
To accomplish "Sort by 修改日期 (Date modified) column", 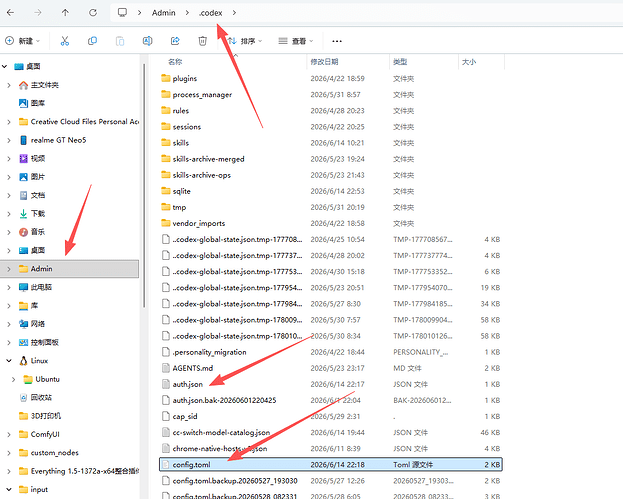I will pyautogui.click(x=324, y=62).
